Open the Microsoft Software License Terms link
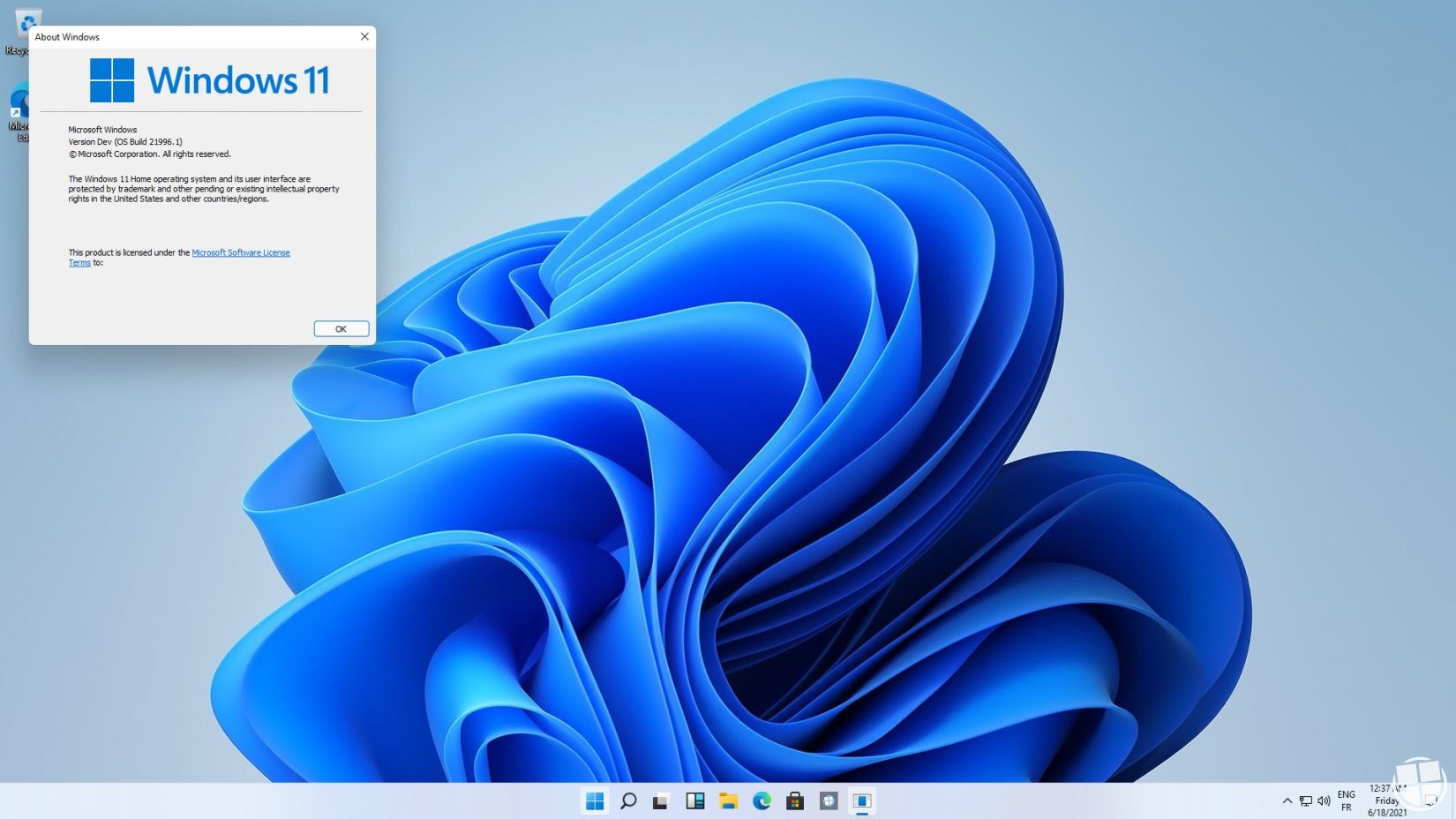 (241, 252)
